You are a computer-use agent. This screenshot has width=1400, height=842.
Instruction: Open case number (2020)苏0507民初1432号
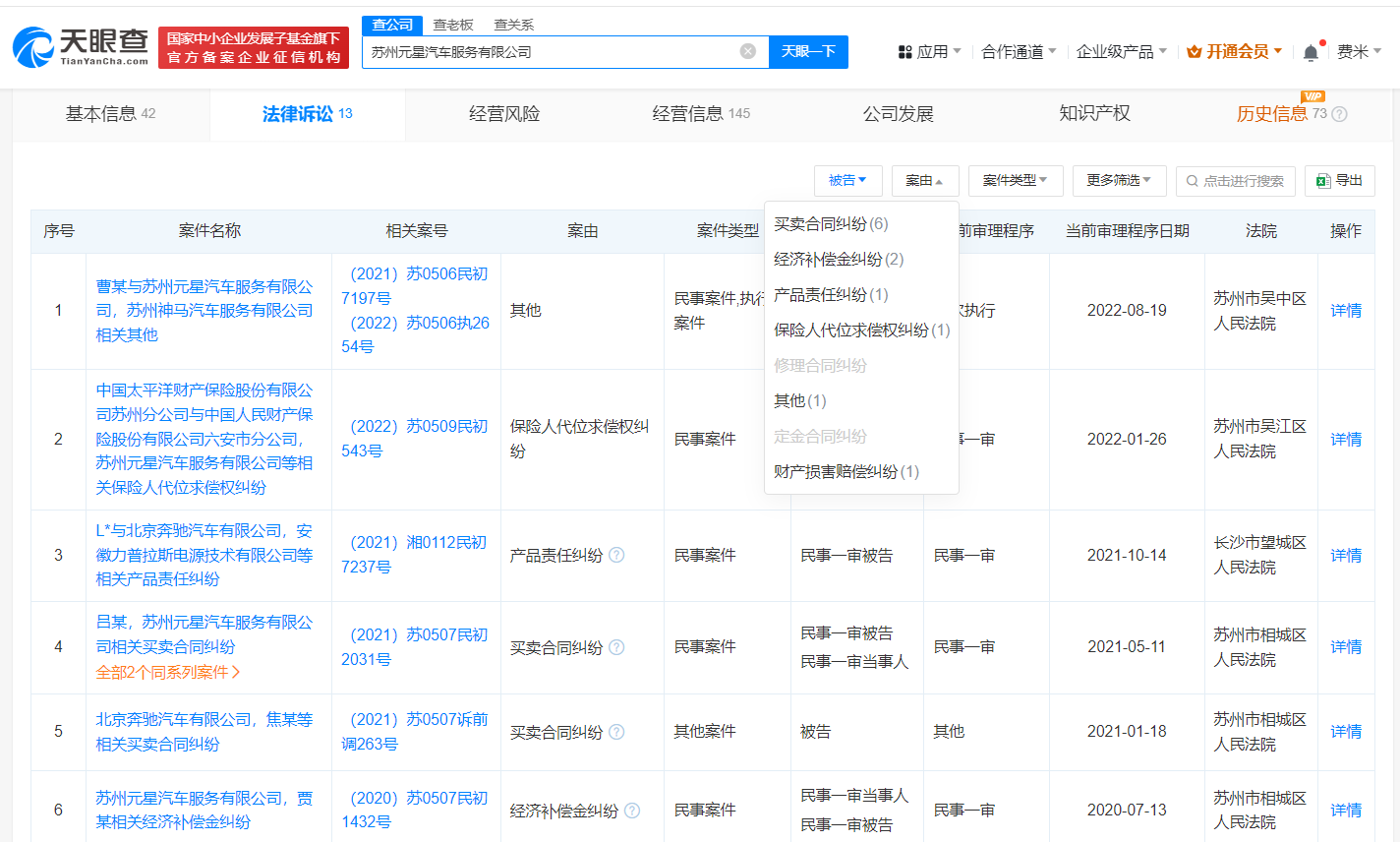(415, 811)
